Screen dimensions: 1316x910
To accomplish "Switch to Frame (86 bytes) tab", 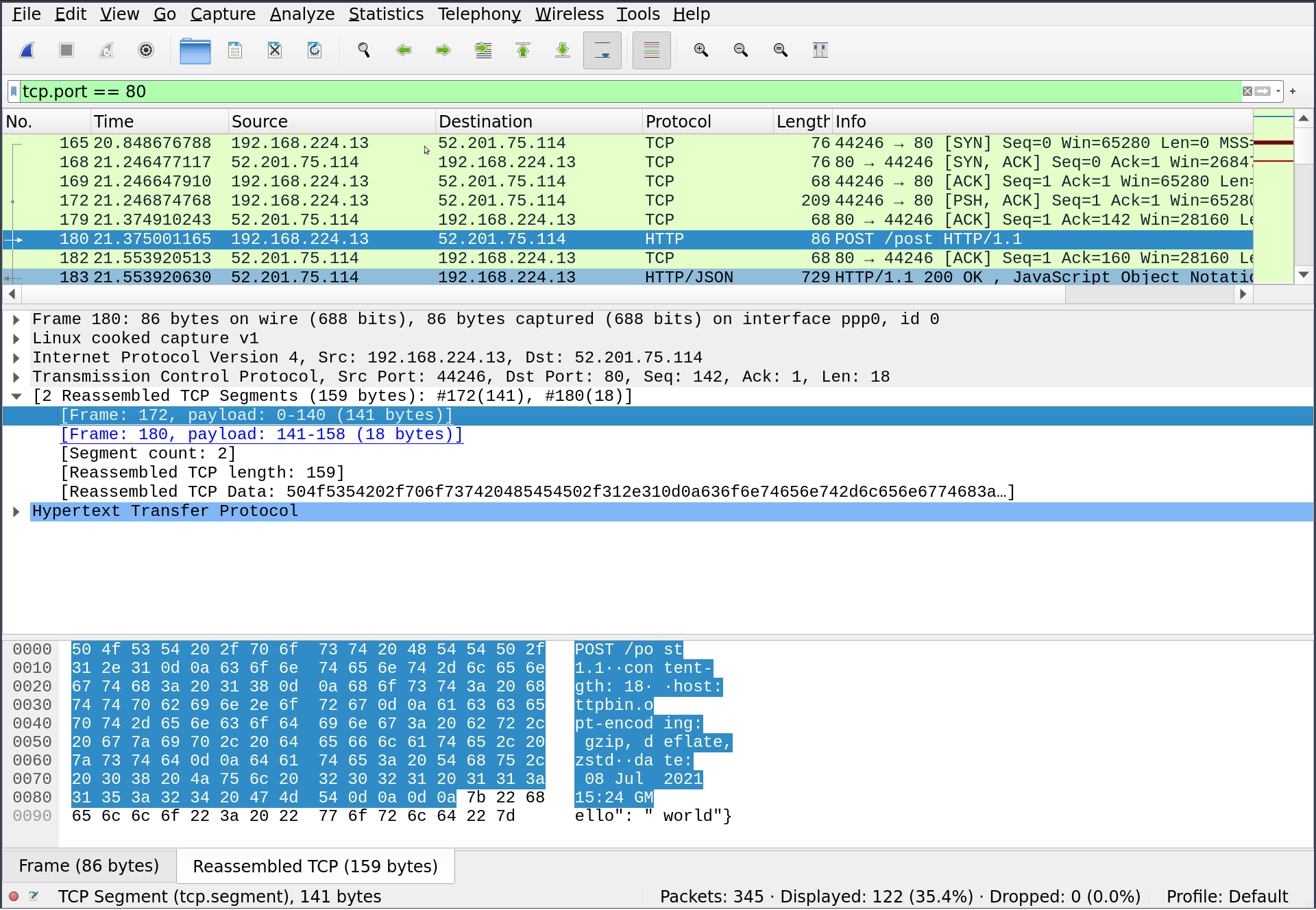I will point(89,866).
